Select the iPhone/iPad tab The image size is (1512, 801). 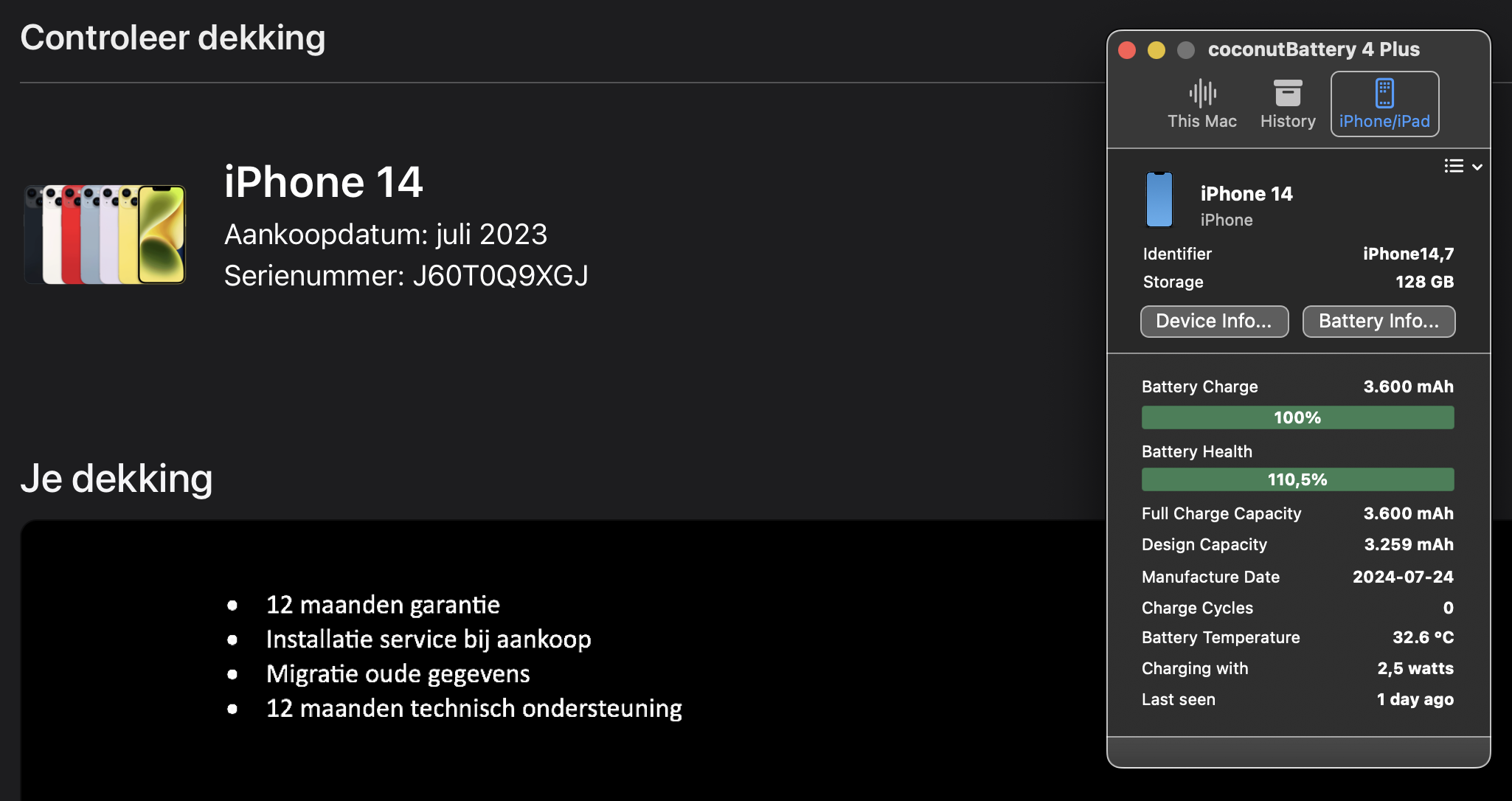click(x=1384, y=104)
